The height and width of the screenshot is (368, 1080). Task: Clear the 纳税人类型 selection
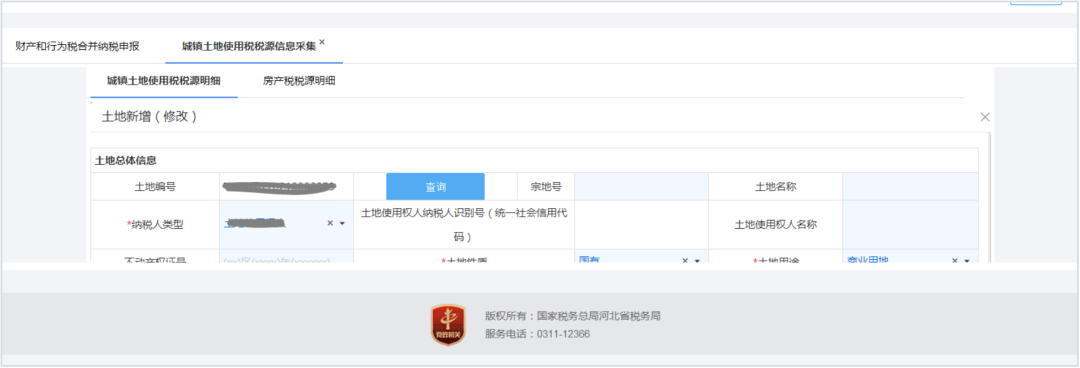[x=330, y=223]
